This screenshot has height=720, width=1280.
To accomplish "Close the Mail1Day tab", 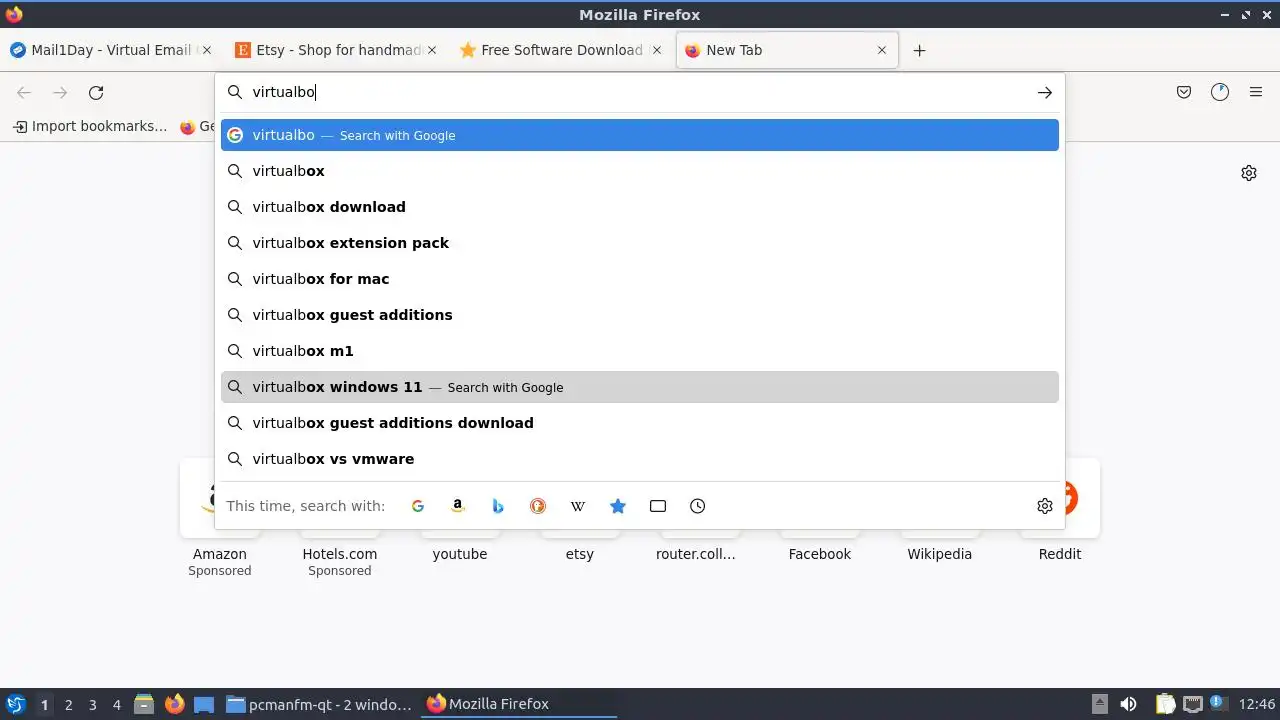I will tap(207, 50).
